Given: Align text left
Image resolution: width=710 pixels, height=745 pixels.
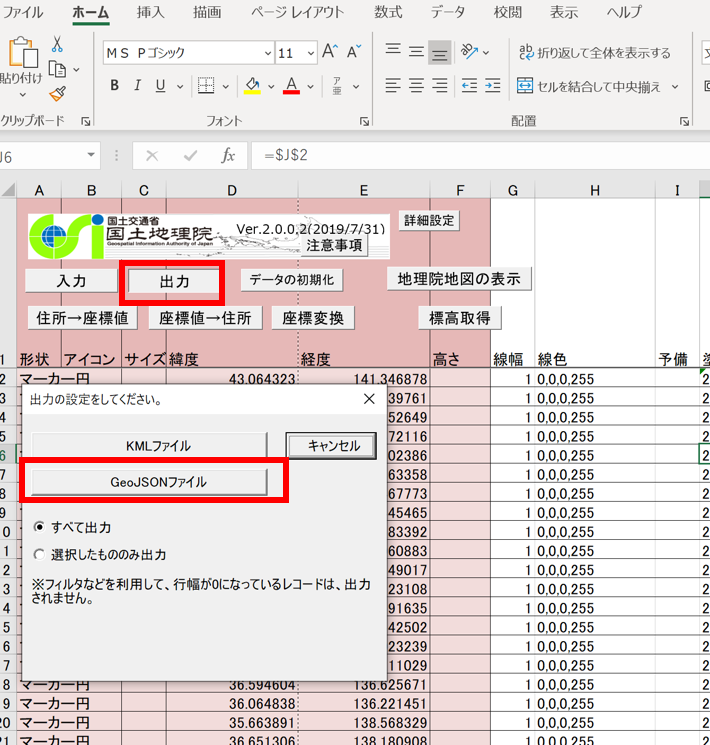Looking at the screenshot, I should 393,86.
